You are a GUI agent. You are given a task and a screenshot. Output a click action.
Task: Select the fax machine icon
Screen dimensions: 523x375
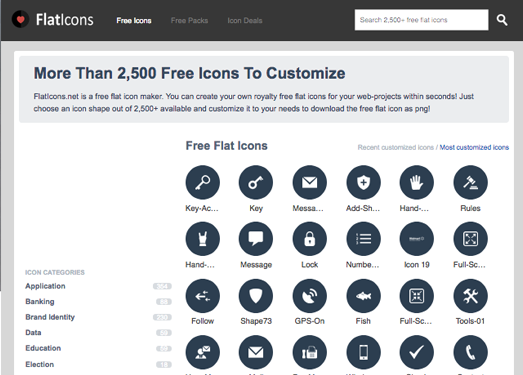310,352
